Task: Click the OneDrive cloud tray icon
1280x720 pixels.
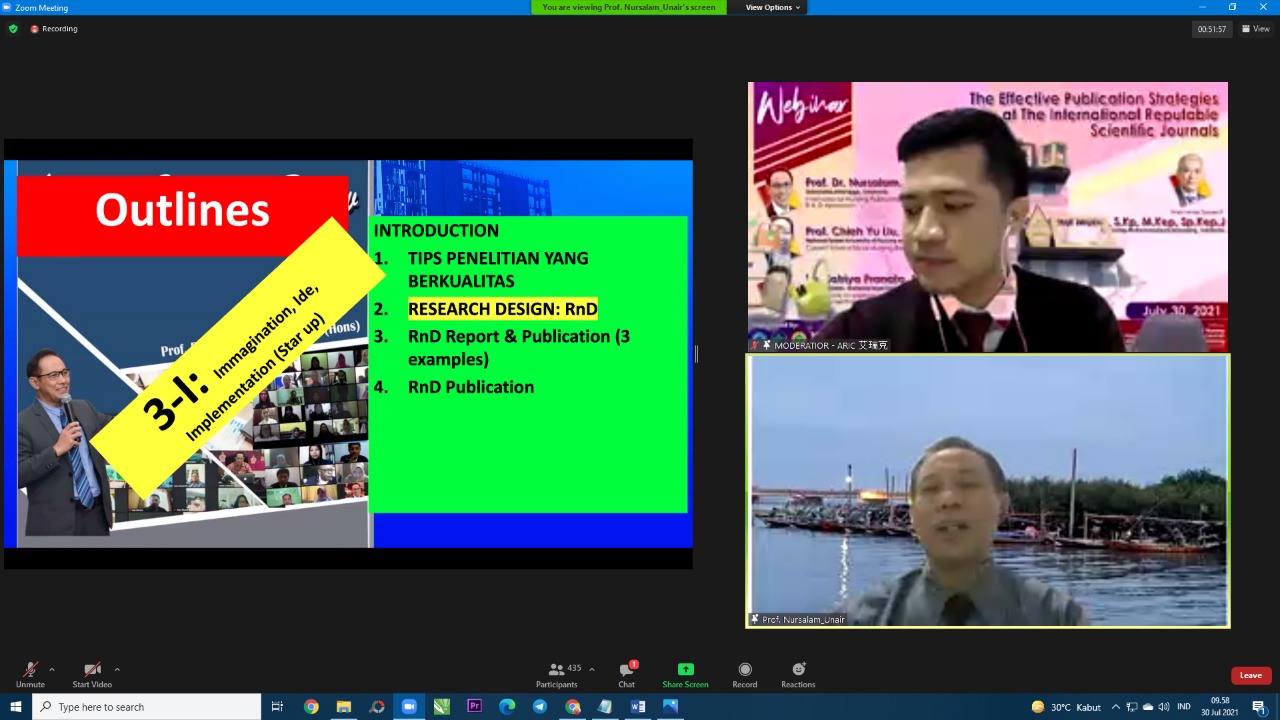Action: (1148, 707)
